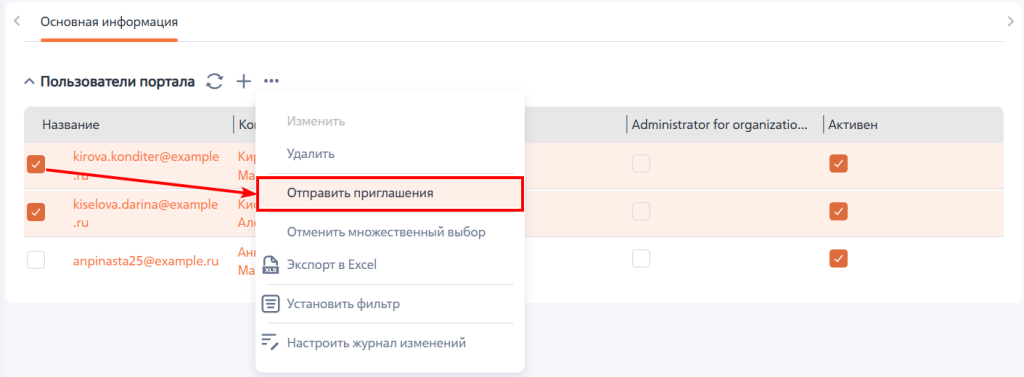
Task: Click the Название column header
Action: coord(71,125)
